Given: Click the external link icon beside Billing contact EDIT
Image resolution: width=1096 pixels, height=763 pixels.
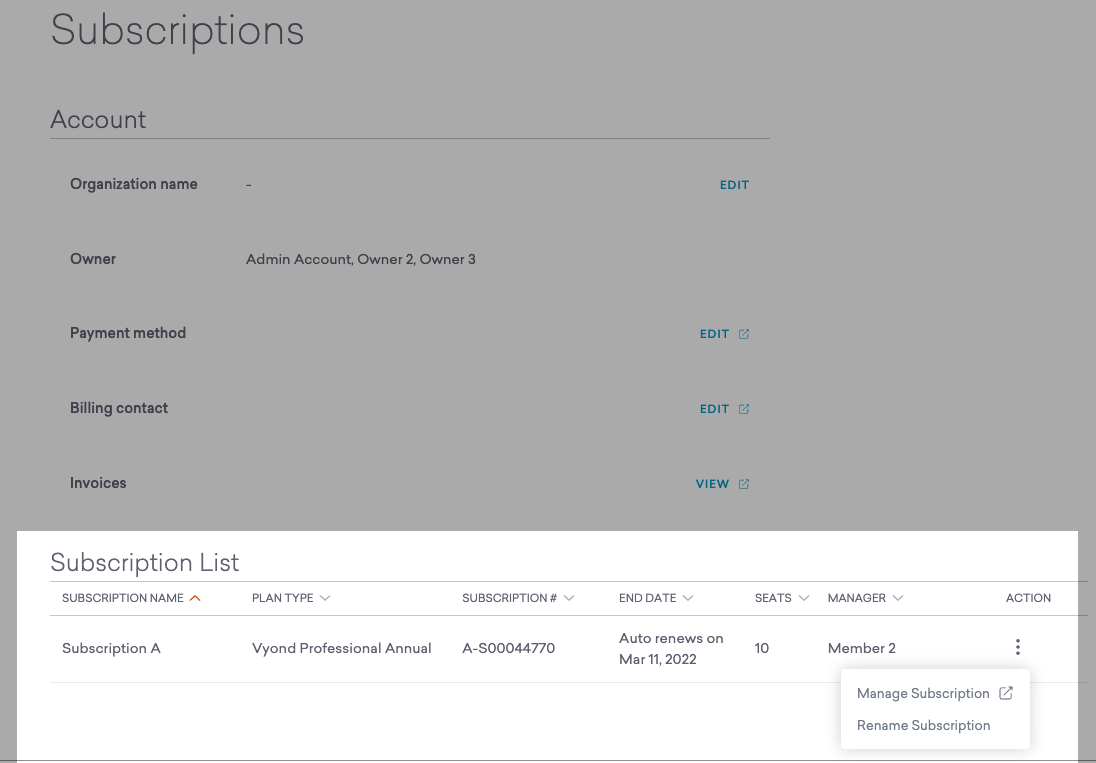Looking at the screenshot, I should (x=742, y=408).
